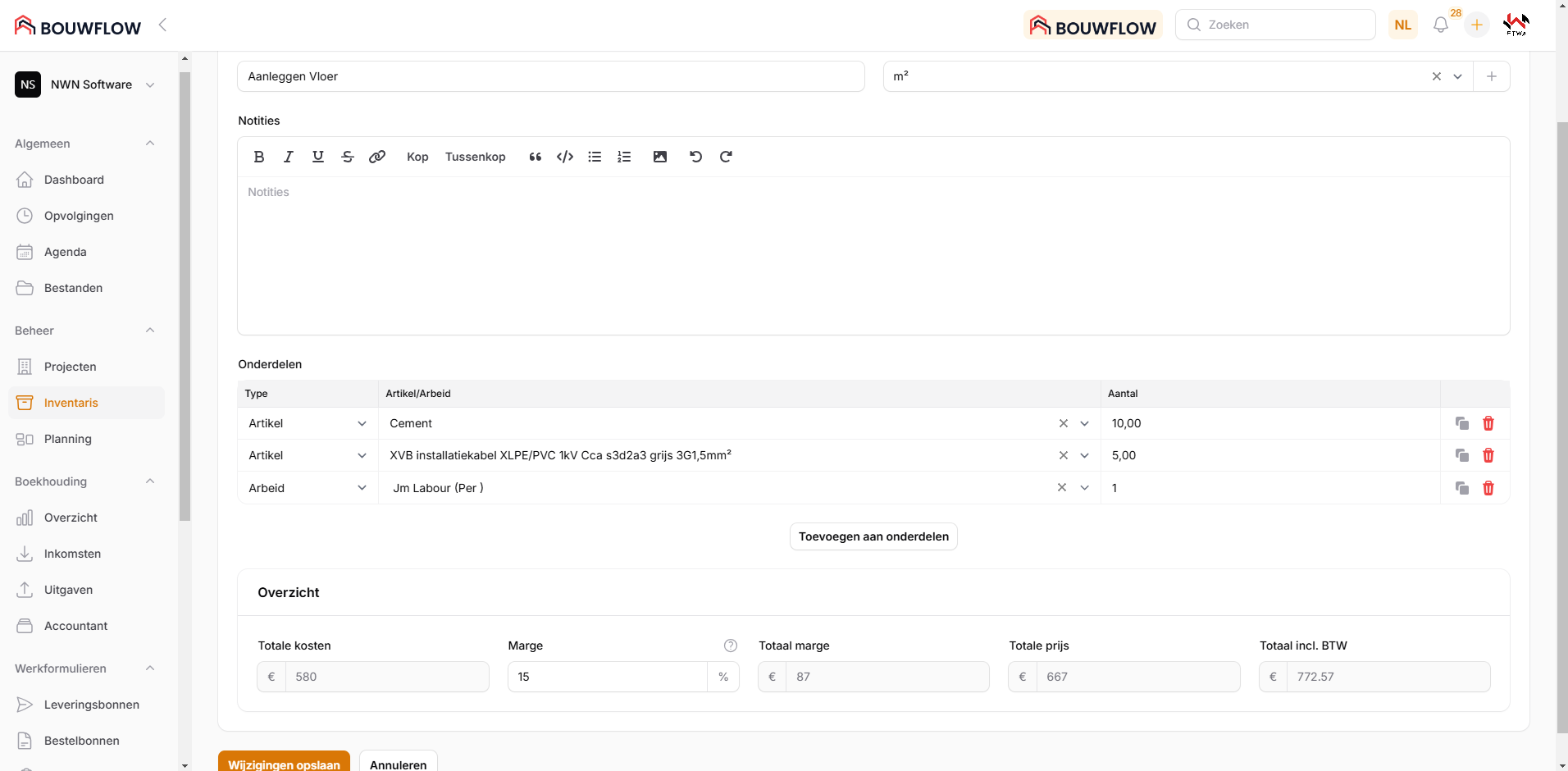
Task: Show the Marge help tooltip
Action: click(x=731, y=646)
